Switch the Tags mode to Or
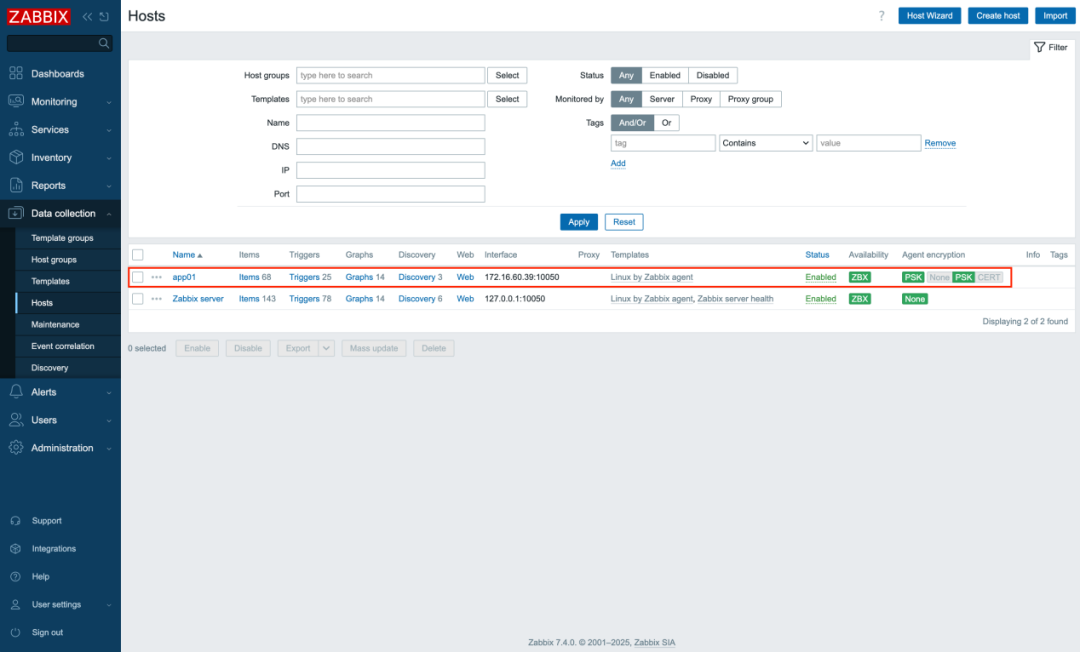 click(x=666, y=123)
